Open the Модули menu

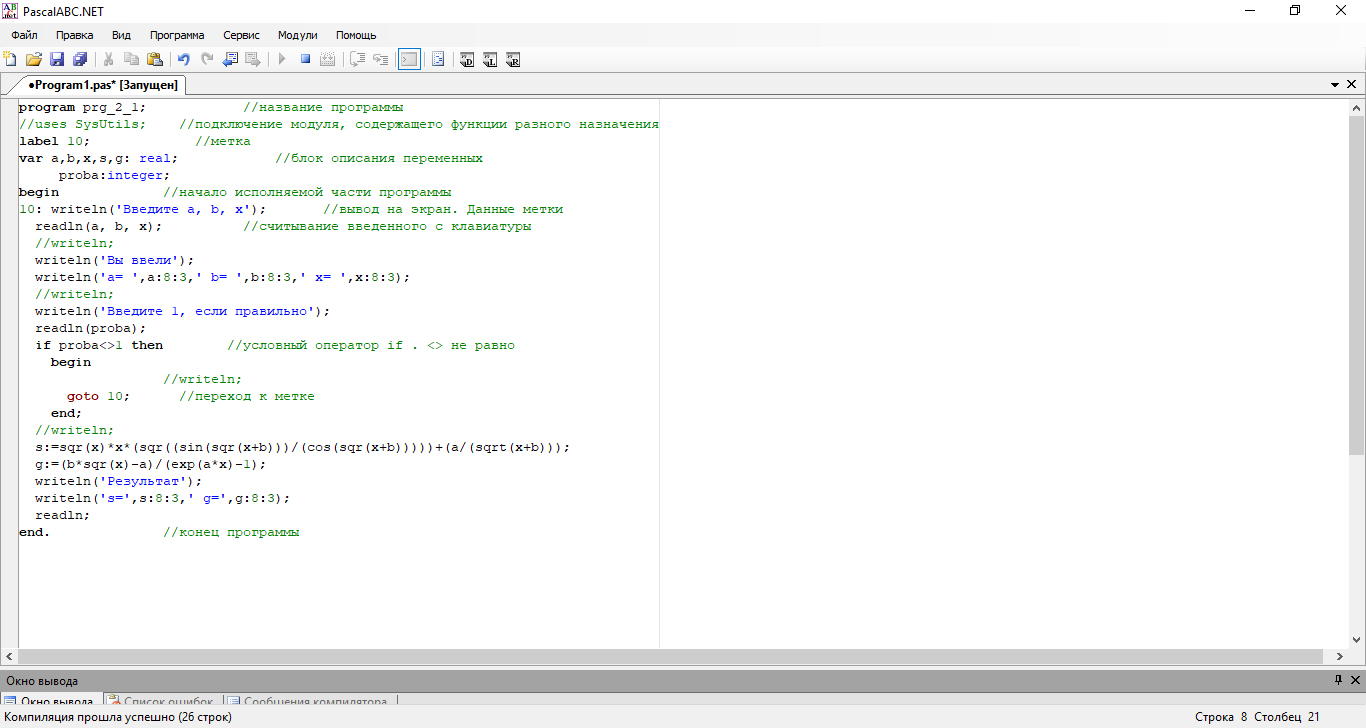[298, 35]
